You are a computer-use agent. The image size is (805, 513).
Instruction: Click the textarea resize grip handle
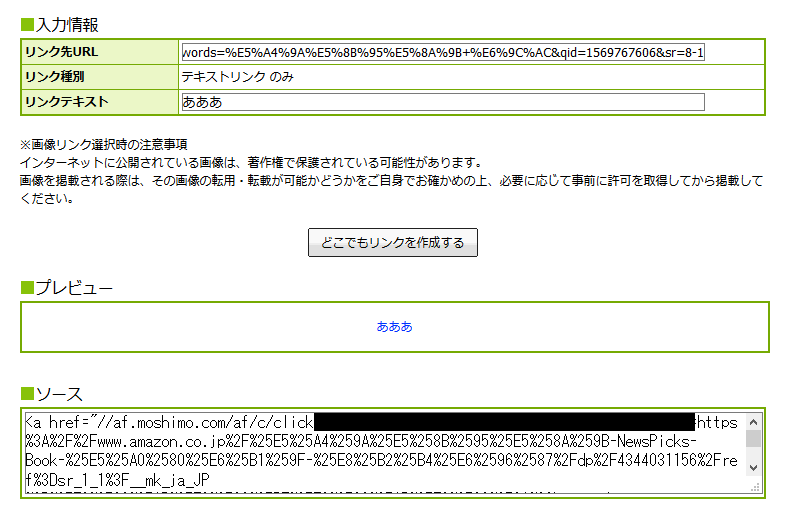click(x=755, y=487)
